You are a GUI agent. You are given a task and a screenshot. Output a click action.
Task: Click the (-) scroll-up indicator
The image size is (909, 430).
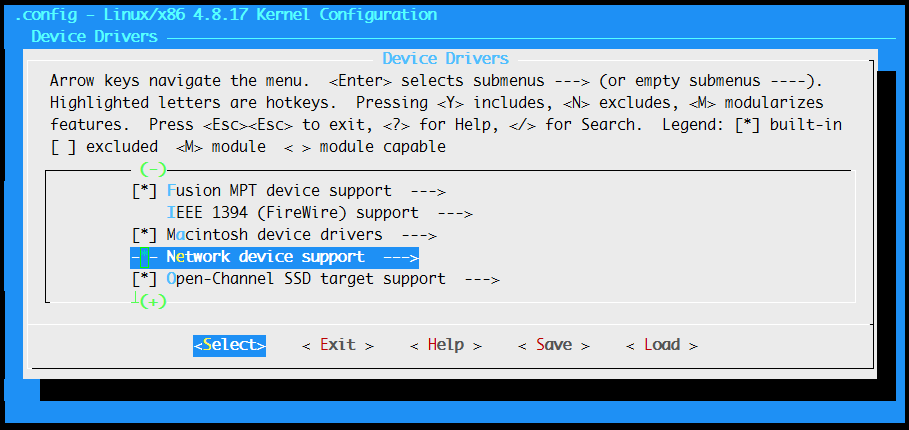click(153, 168)
